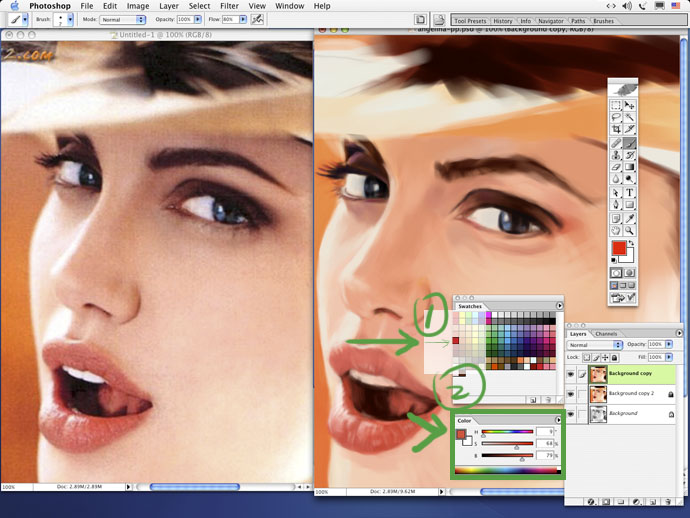Select the Eyedropper tool

click(630, 219)
